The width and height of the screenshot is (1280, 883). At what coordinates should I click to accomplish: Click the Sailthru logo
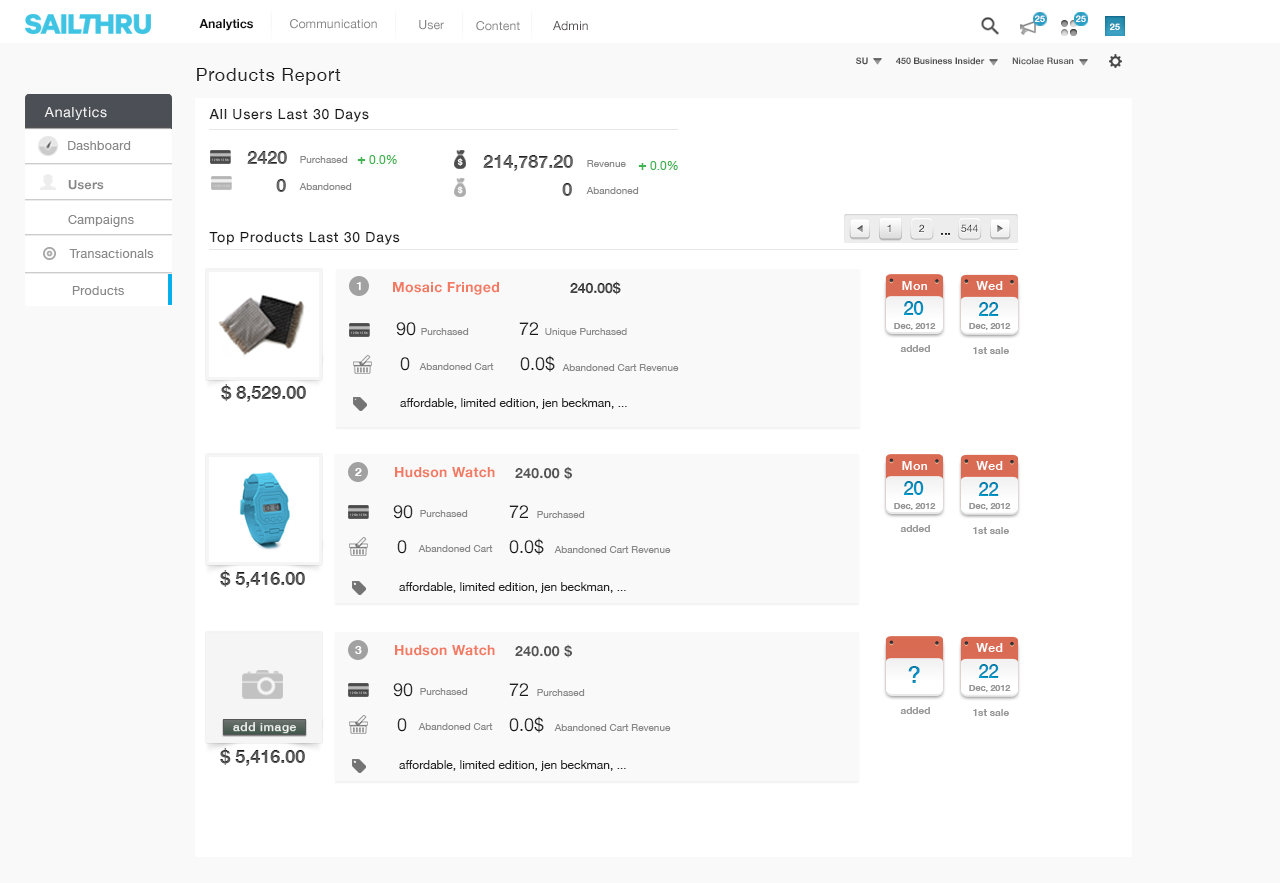(x=88, y=24)
